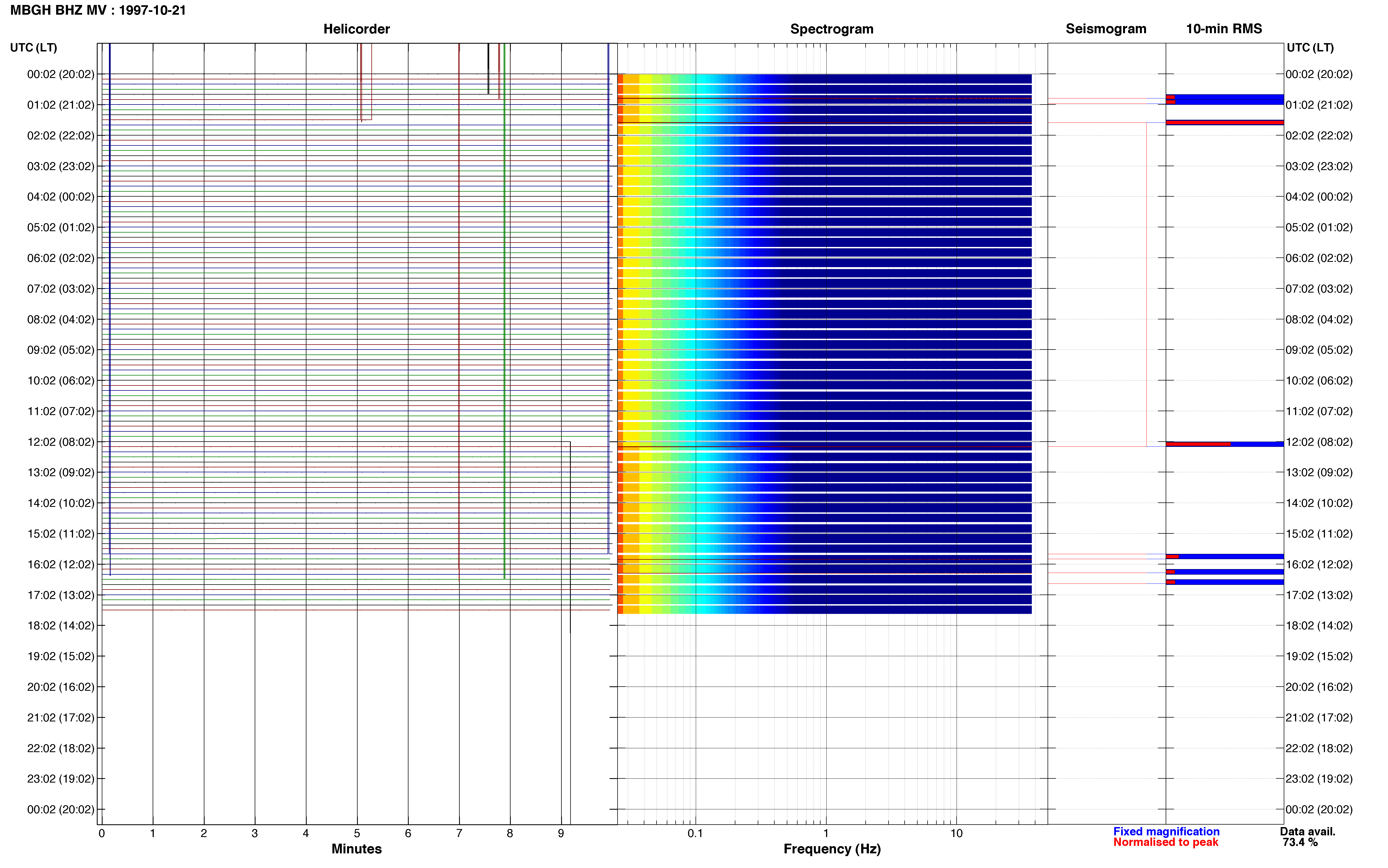
Task: Click the left '21:02 (17:02)' time label
Action: click(x=61, y=718)
